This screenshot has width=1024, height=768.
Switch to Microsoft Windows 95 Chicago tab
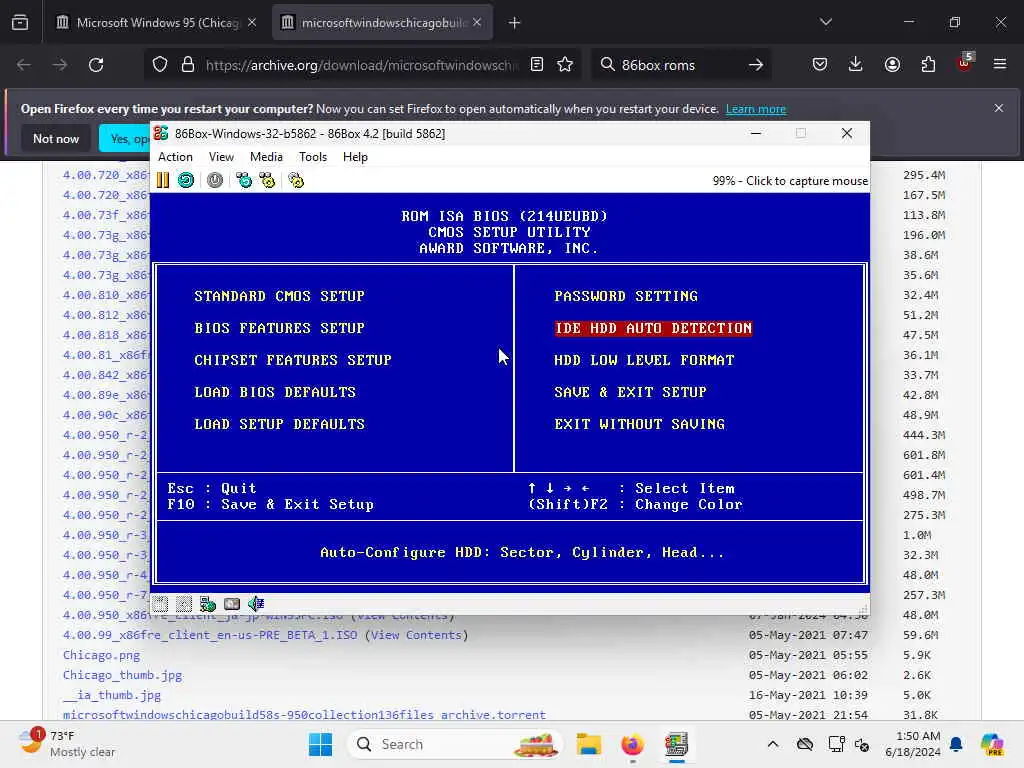tap(157, 22)
